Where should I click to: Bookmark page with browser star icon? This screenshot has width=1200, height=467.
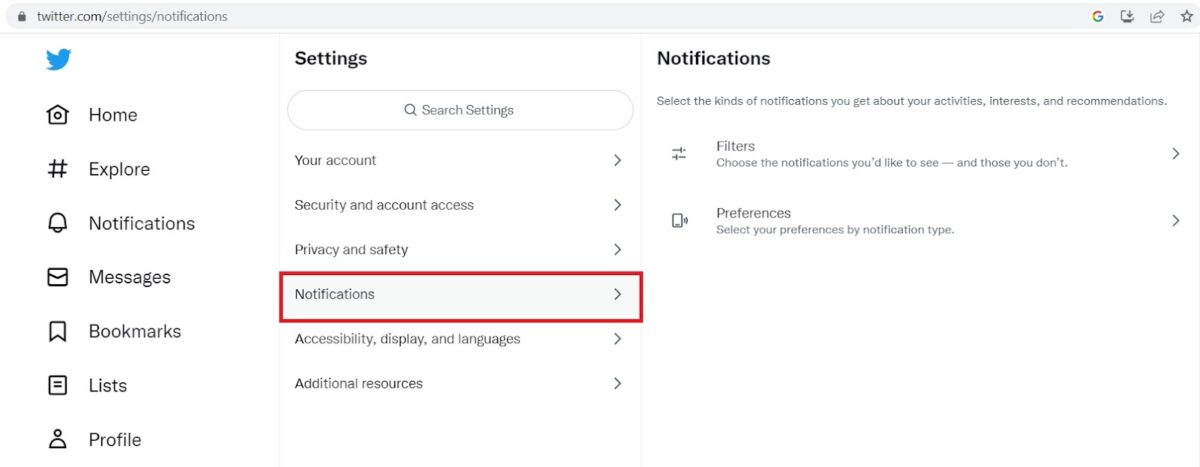(x=1186, y=16)
